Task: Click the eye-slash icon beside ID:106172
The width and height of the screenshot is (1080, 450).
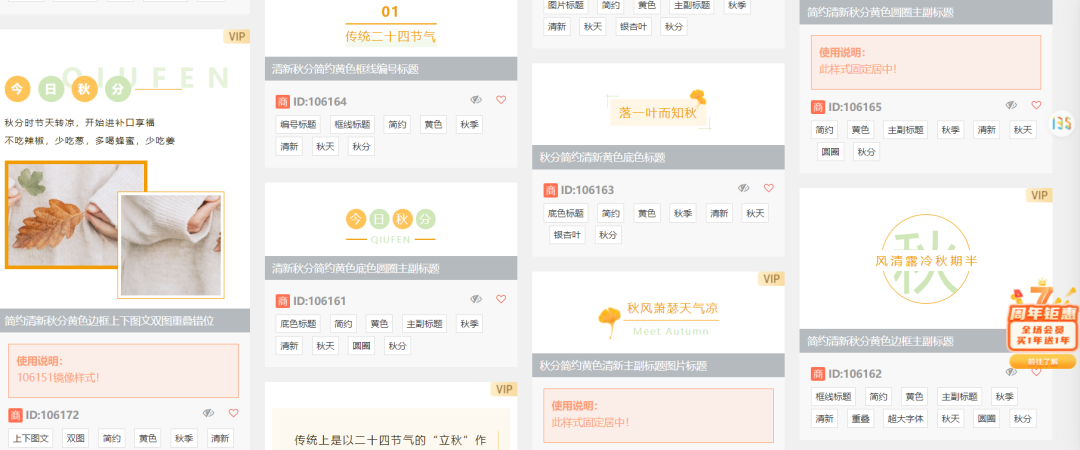Action: click(209, 413)
